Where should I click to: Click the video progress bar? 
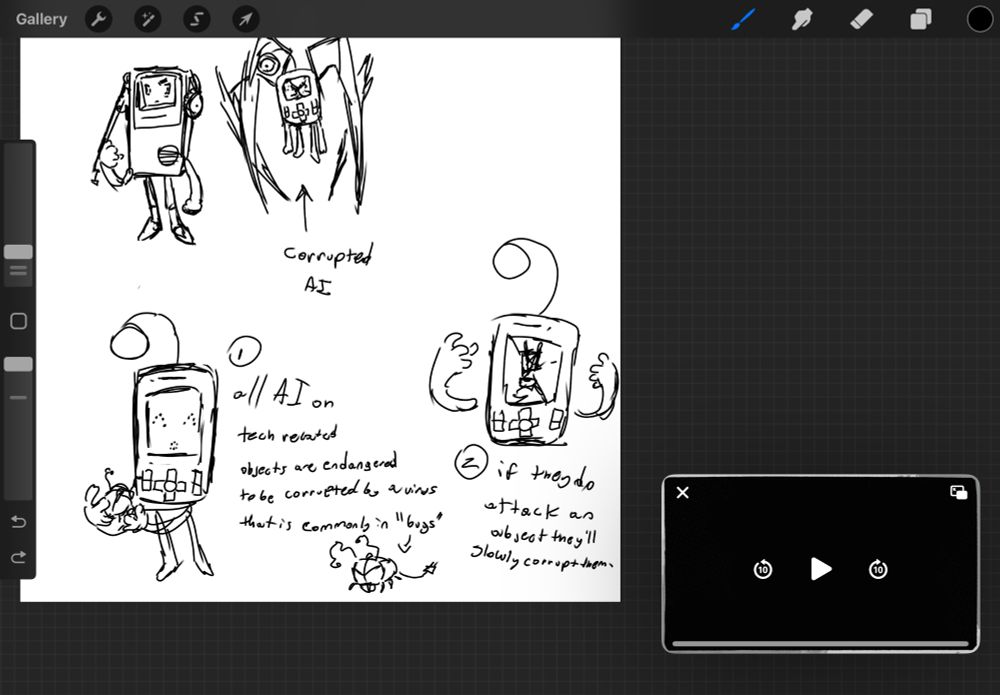(820, 644)
